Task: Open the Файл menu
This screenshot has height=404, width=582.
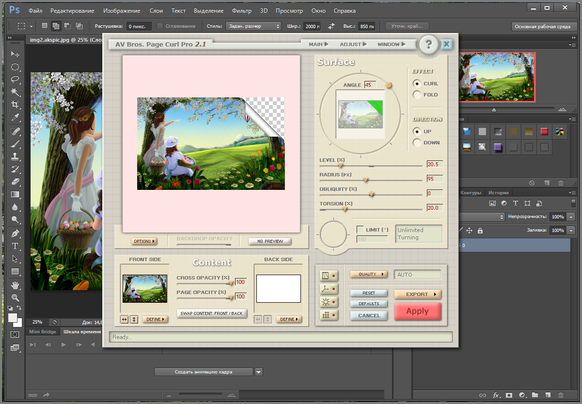Action: tap(35, 11)
